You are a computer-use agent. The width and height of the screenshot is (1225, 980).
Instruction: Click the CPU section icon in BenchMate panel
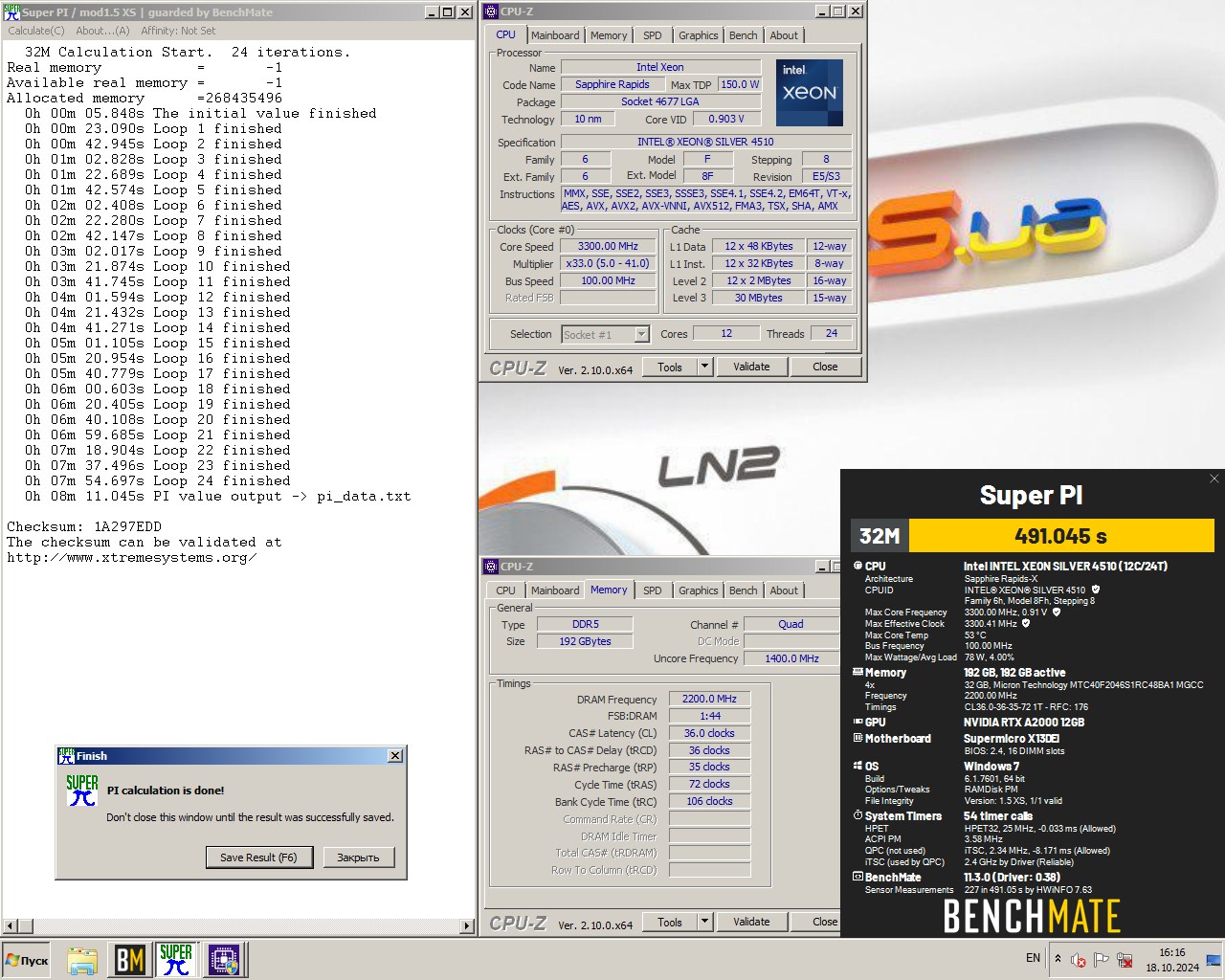857,566
